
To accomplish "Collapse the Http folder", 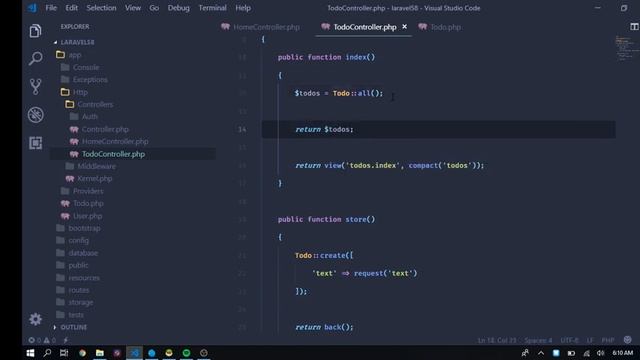I will point(80,92).
